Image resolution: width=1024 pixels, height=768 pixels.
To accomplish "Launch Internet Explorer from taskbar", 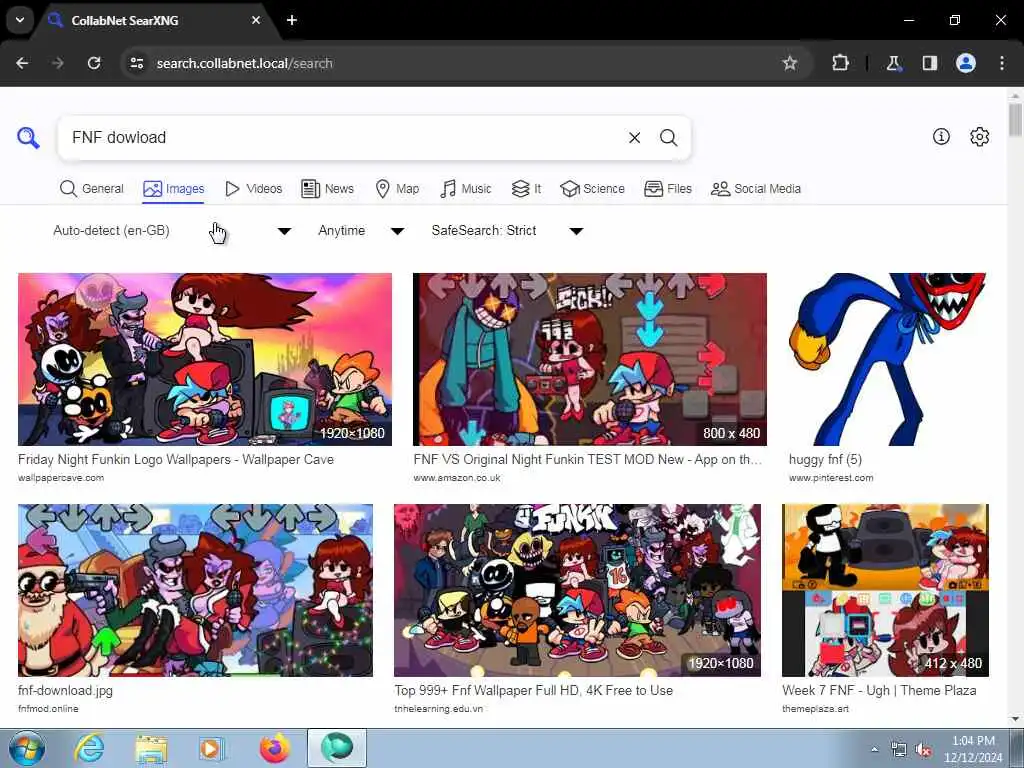I will (89, 748).
